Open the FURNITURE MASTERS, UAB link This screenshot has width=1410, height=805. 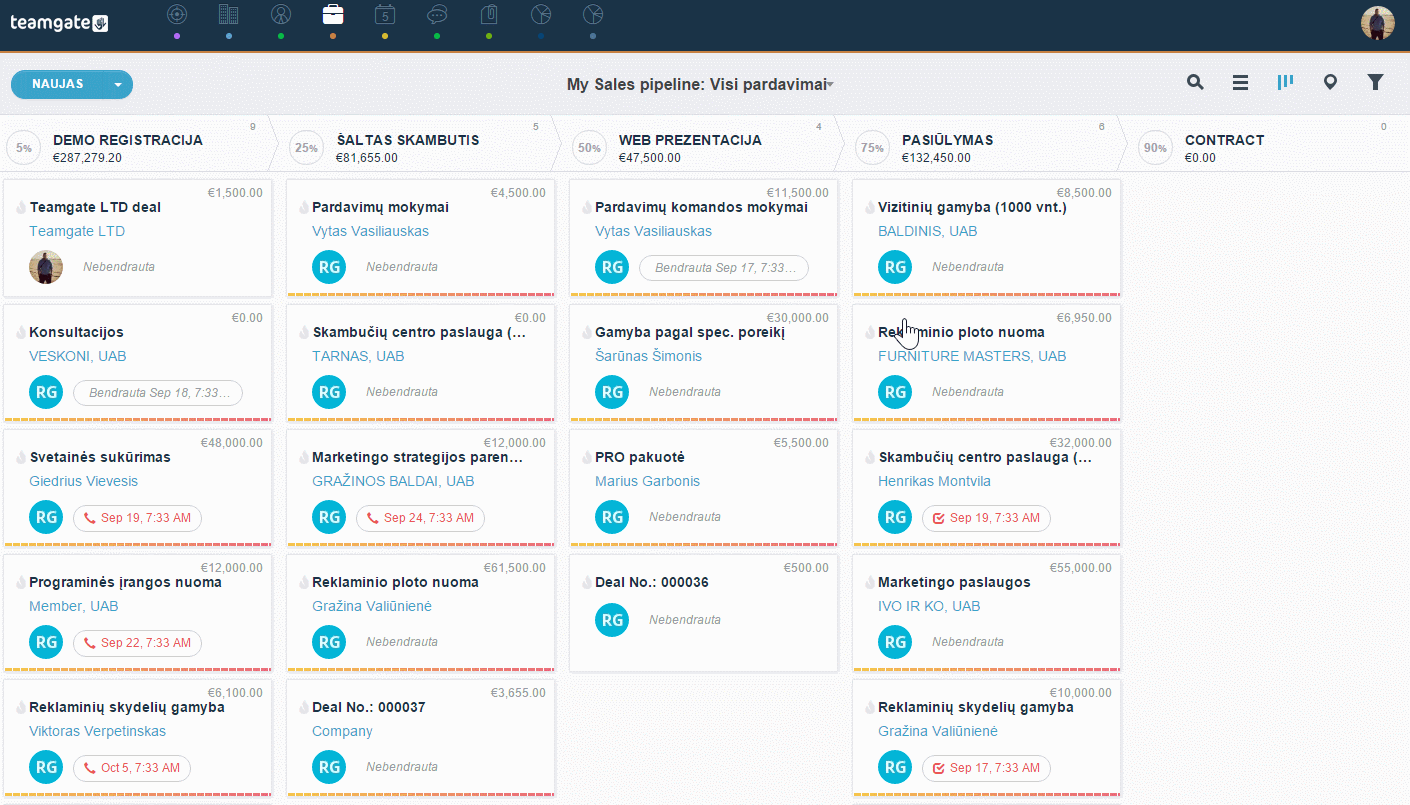tap(972, 356)
